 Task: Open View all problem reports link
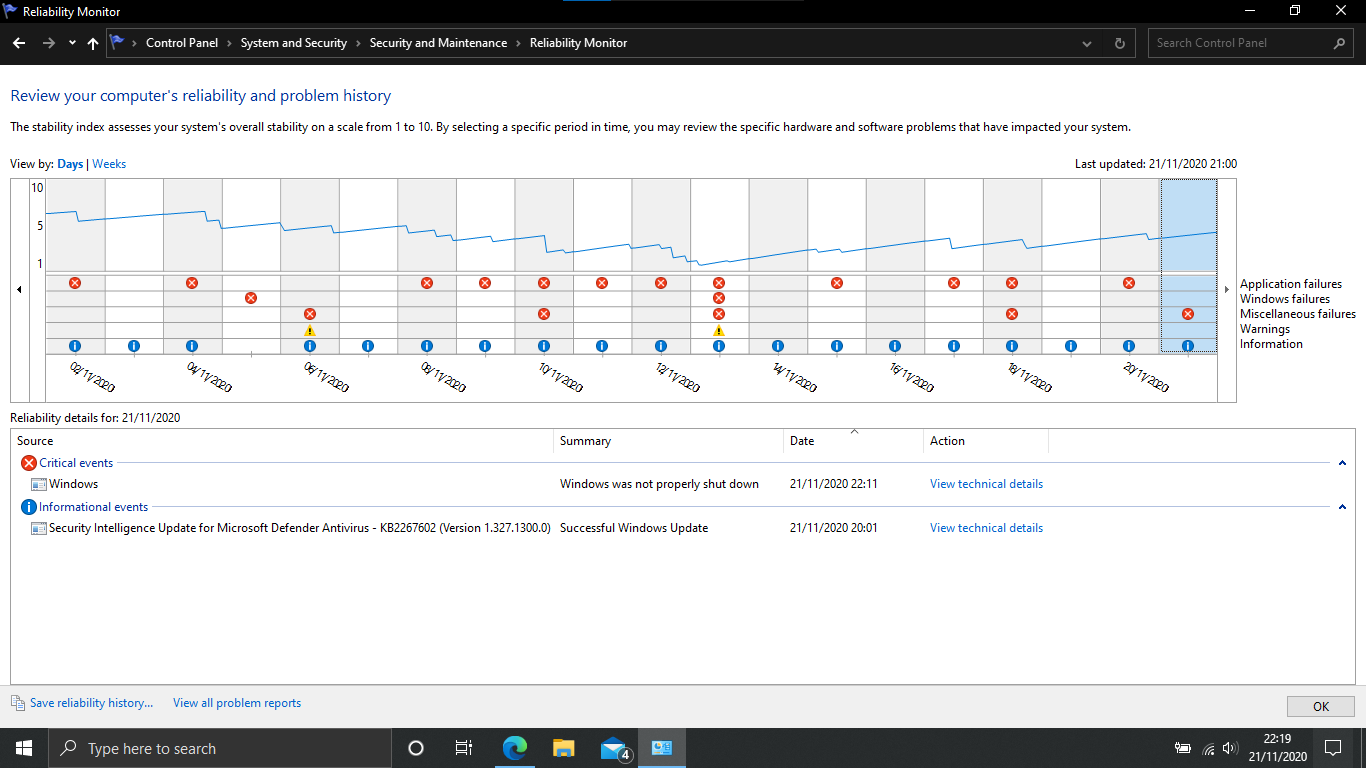(x=237, y=703)
